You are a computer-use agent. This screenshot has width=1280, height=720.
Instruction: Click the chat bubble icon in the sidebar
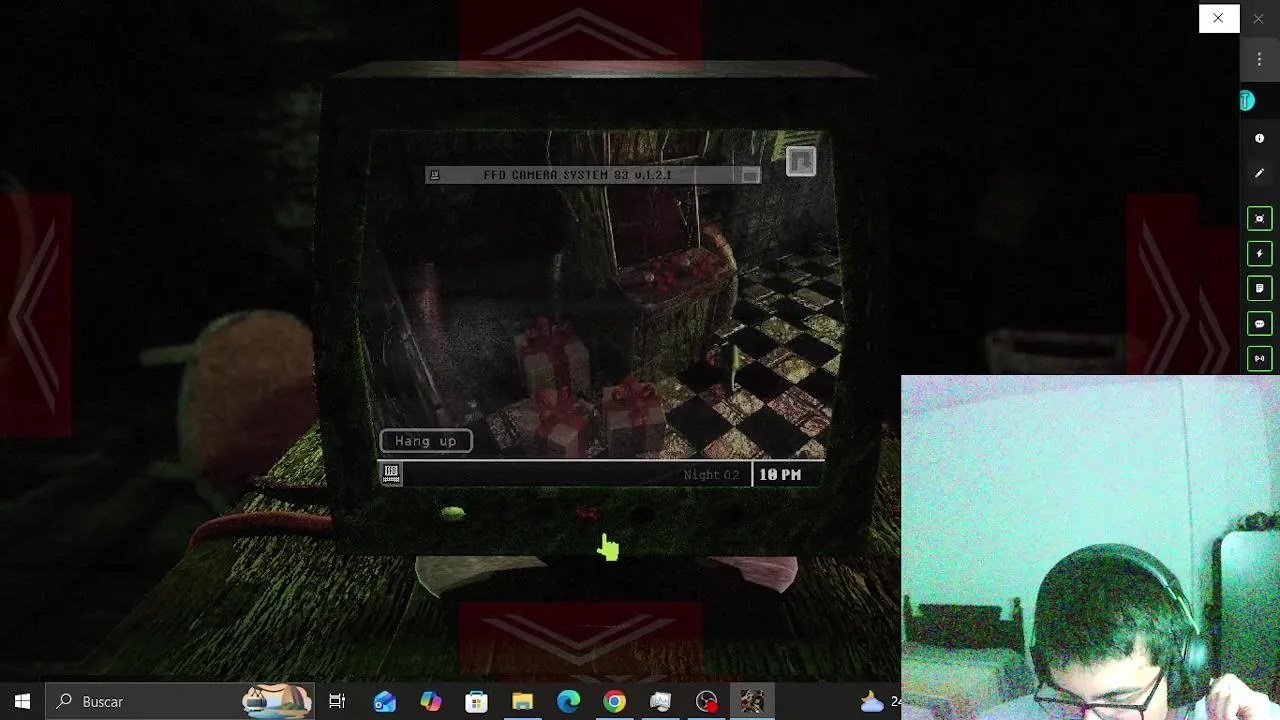(1259, 324)
